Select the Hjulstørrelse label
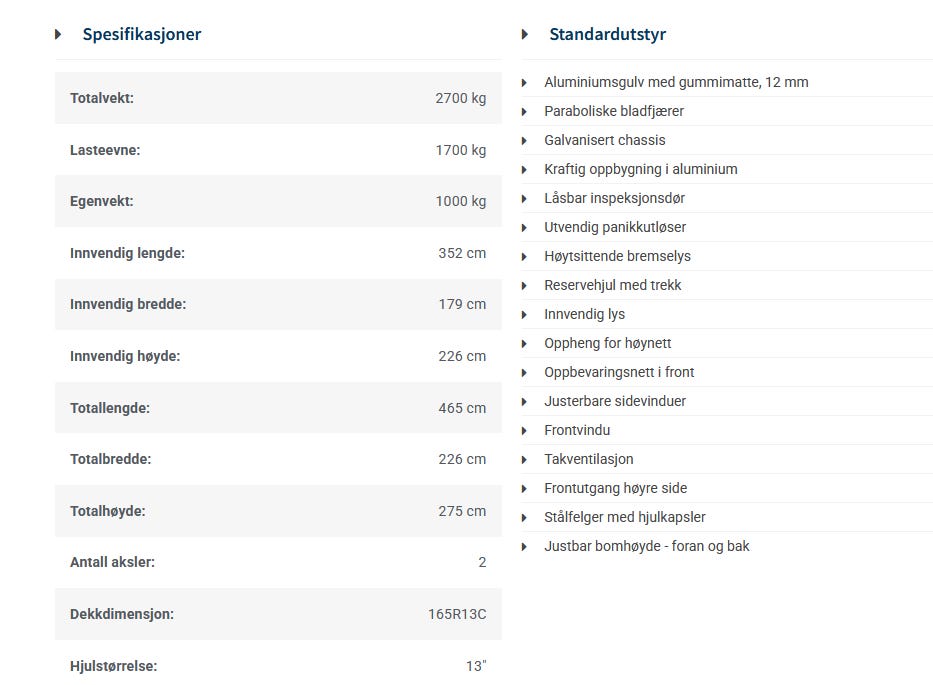933x685 pixels. tap(114, 666)
